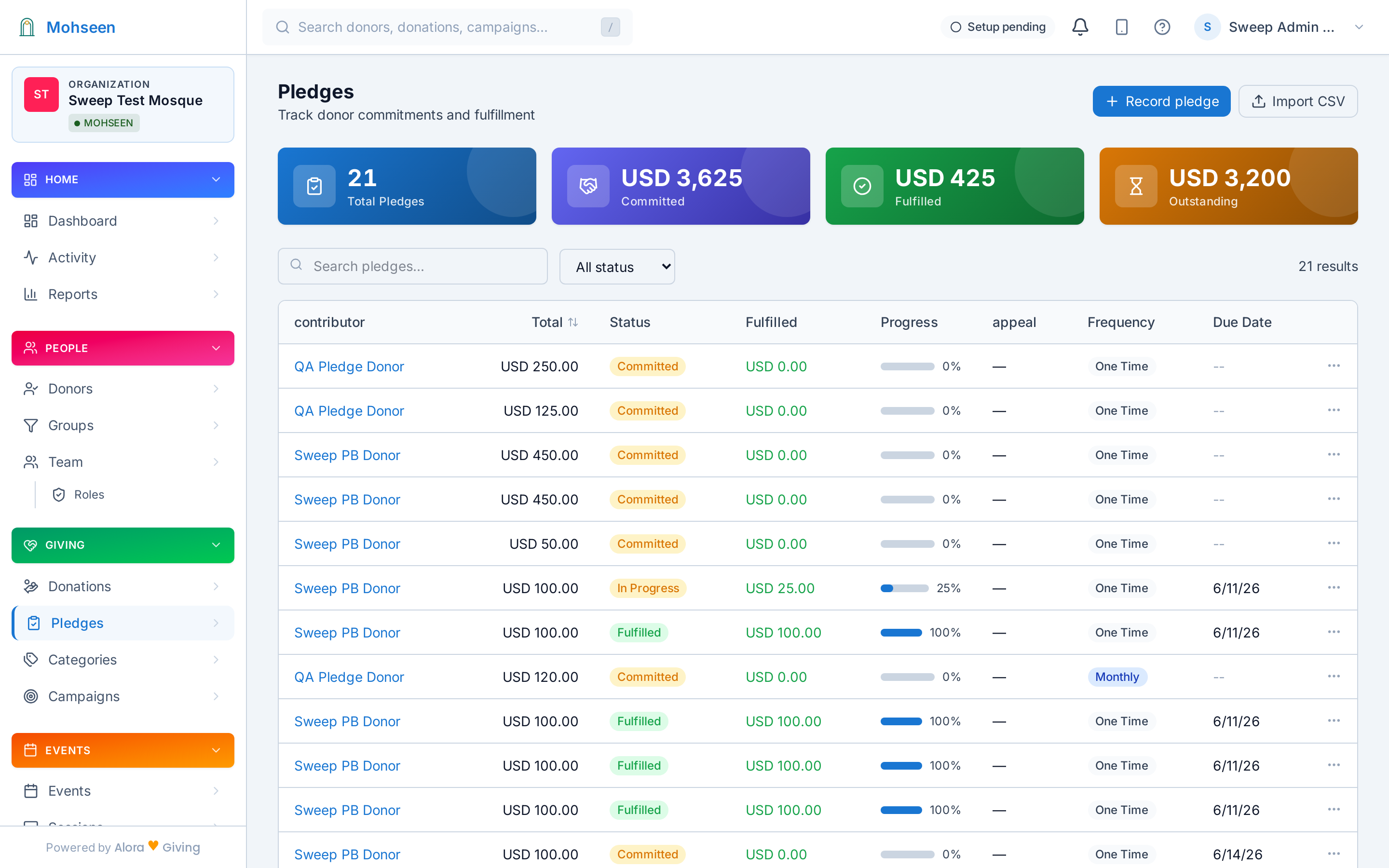Open QA Pledge Donor with Monthly frequency

tap(349, 677)
